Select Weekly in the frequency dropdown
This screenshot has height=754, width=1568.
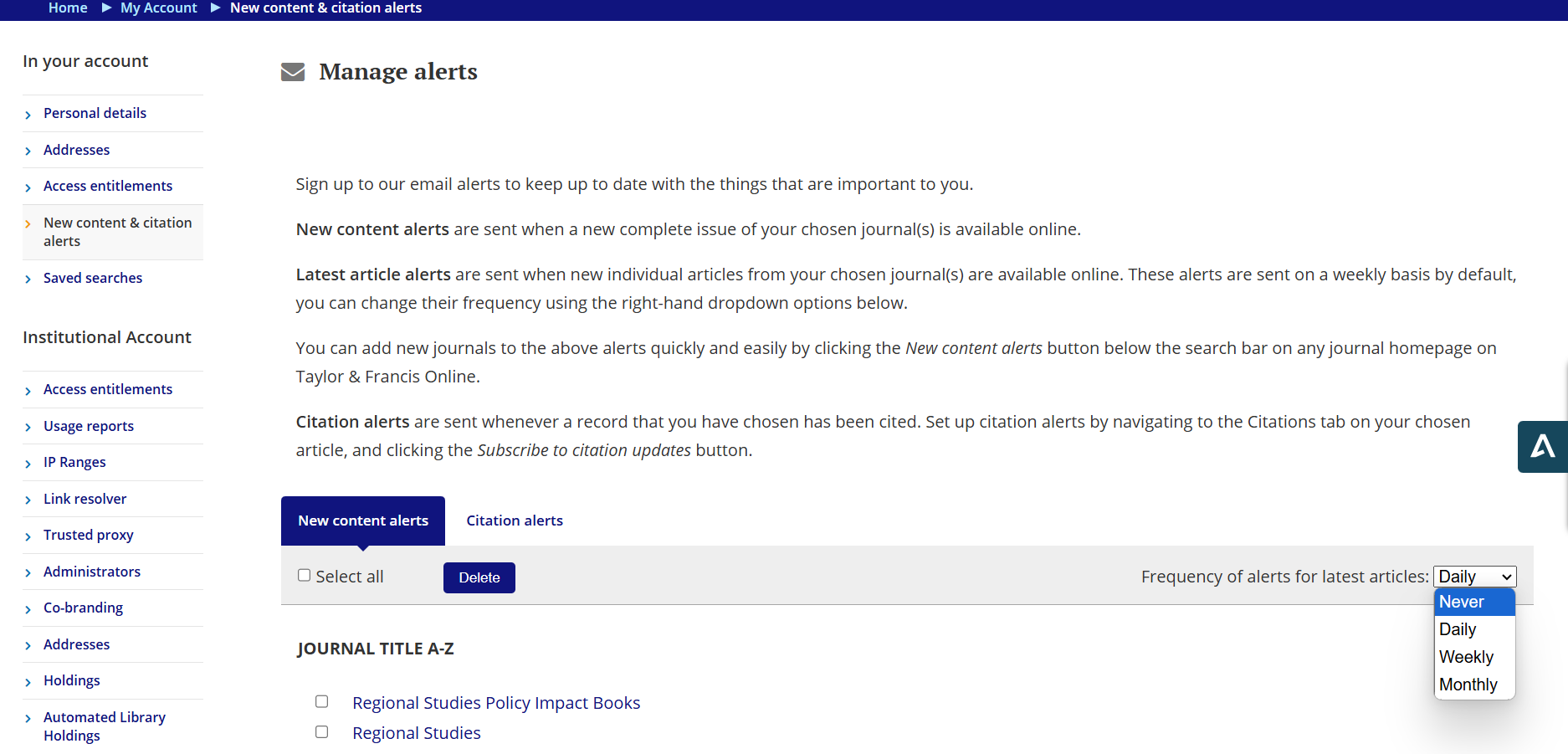(1466, 657)
